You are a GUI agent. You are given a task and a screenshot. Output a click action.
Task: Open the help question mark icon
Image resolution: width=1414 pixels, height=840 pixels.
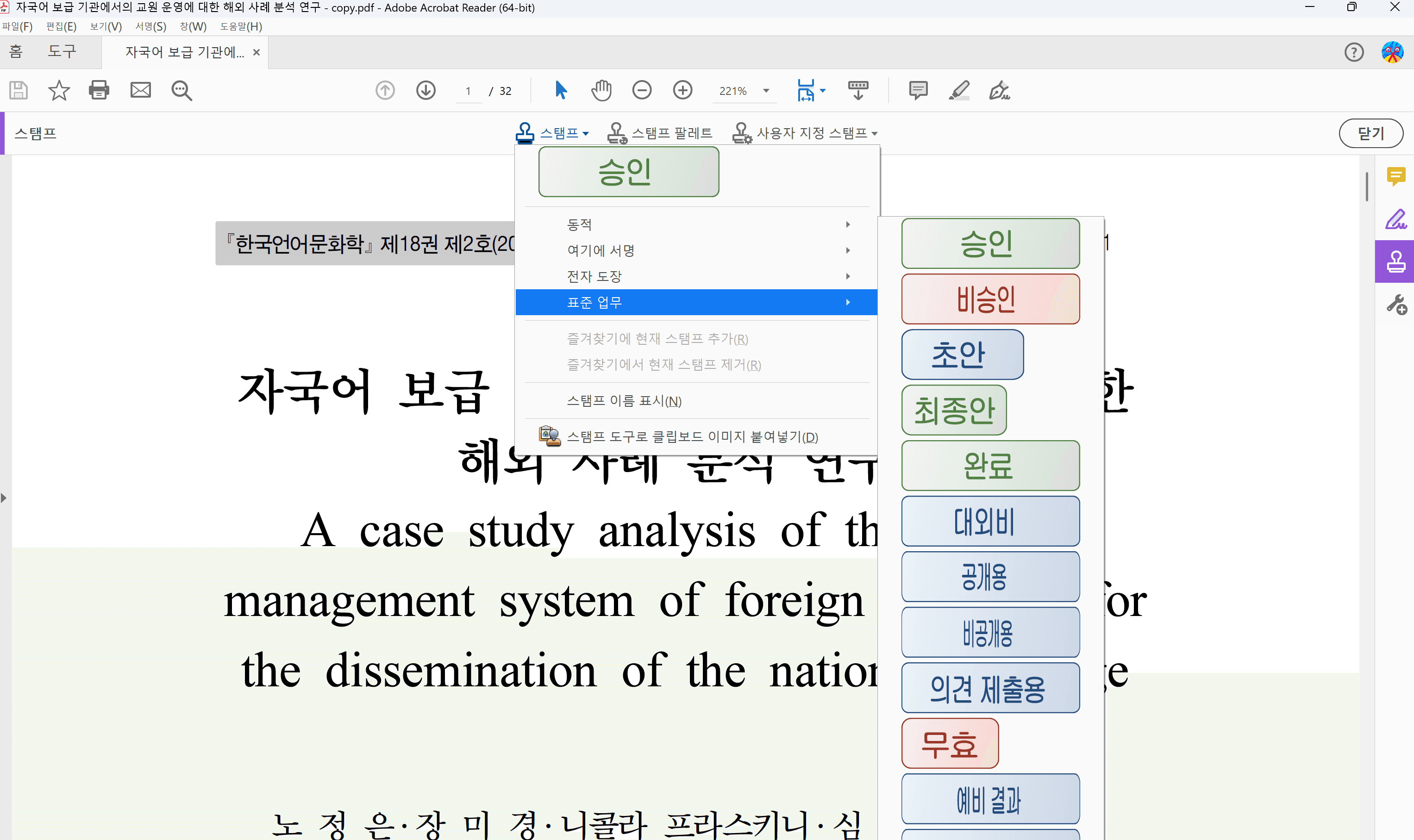tap(1354, 53)
